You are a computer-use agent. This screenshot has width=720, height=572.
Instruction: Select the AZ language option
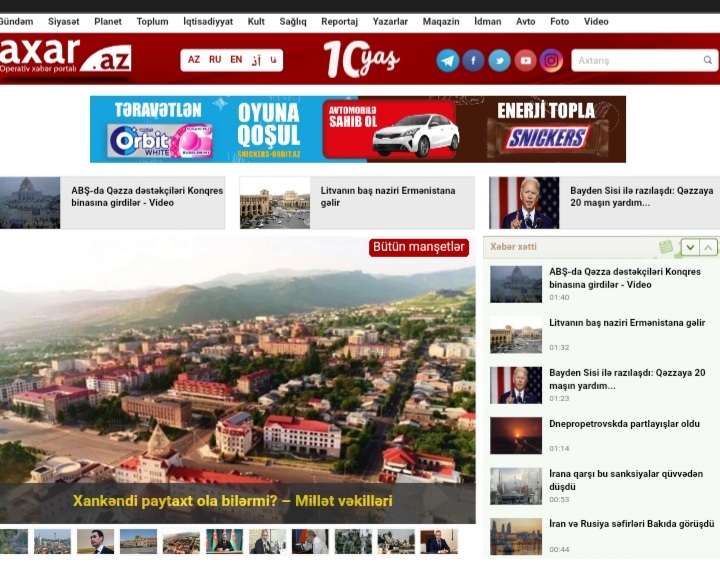(x=194, y=60)
